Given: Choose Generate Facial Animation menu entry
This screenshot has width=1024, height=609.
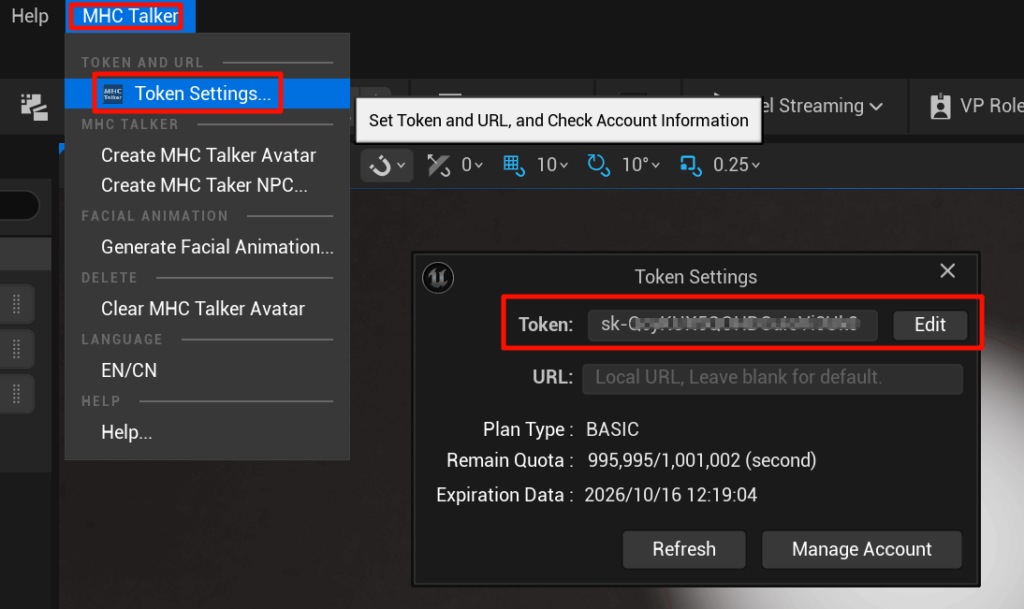Looking at the screenshot, I should coord(217,247).
